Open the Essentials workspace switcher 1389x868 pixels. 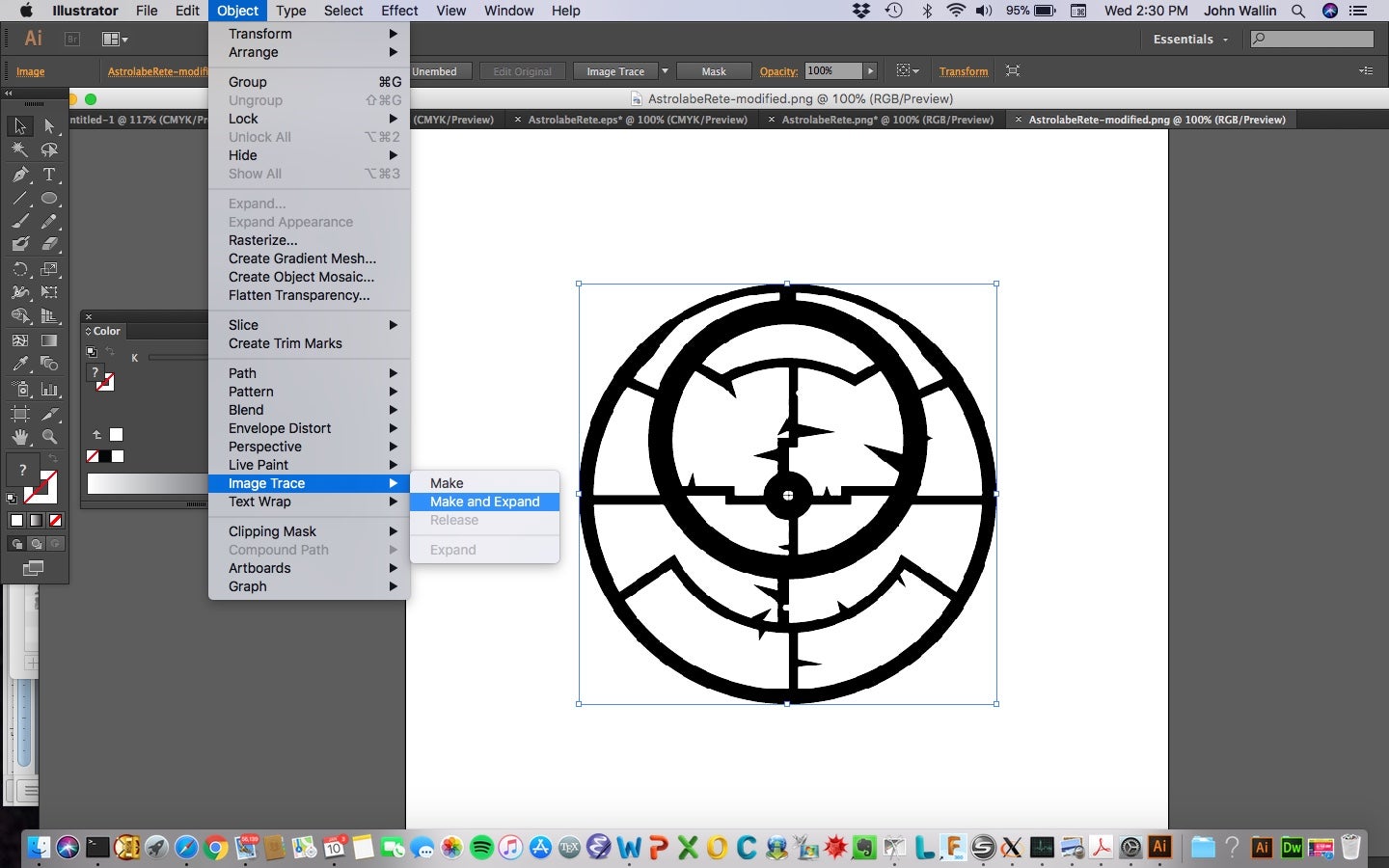pos(1190,40)
